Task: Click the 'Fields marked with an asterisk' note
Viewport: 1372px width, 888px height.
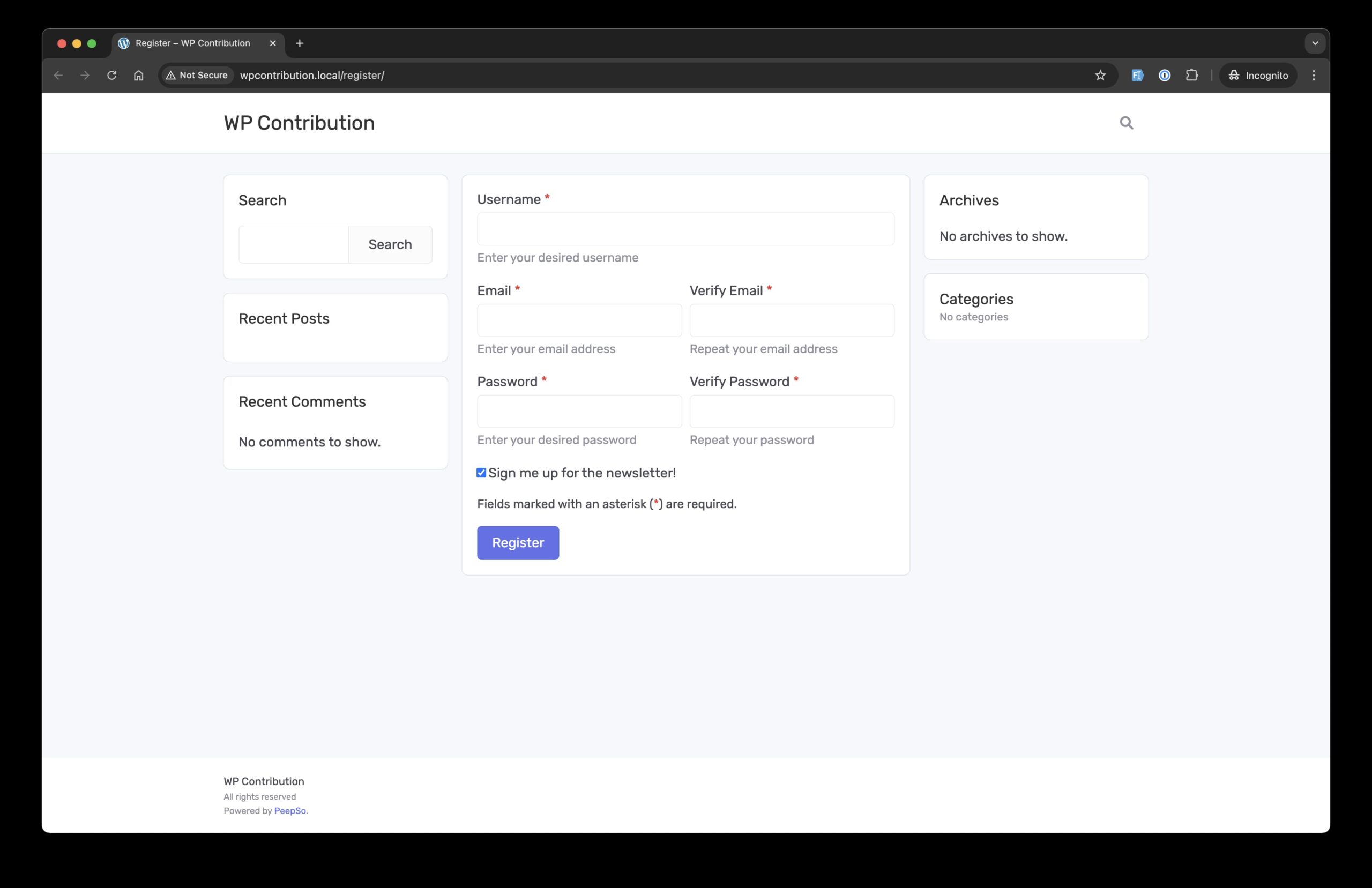Action: pos(607,504)
